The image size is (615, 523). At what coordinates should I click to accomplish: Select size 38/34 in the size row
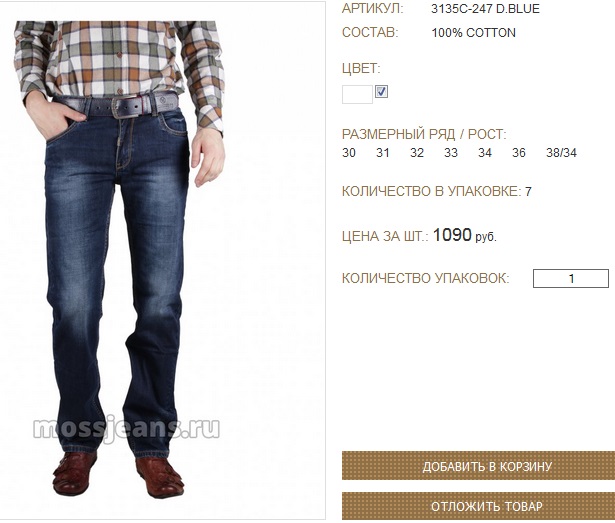[x=561, y=153]
